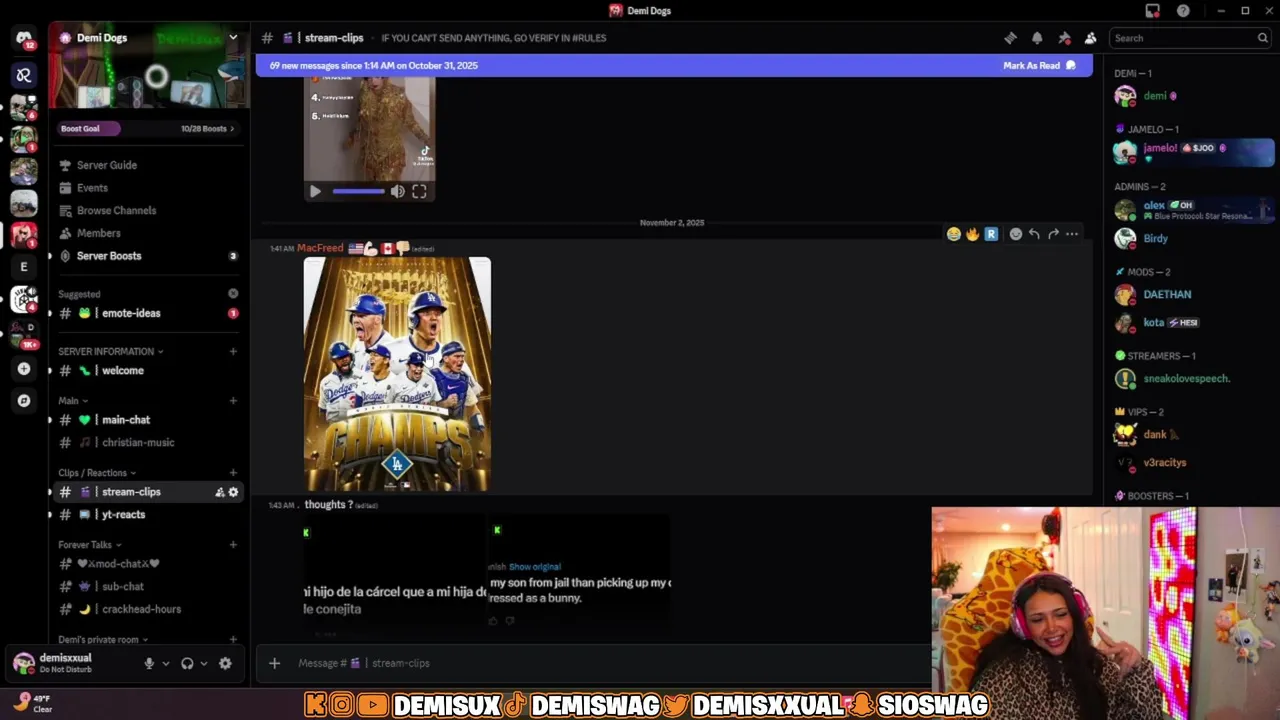Image resolution: width=1280 pixels, height=720 pixels.
Task: Click Show original translation link
Action: click(535, 567)
